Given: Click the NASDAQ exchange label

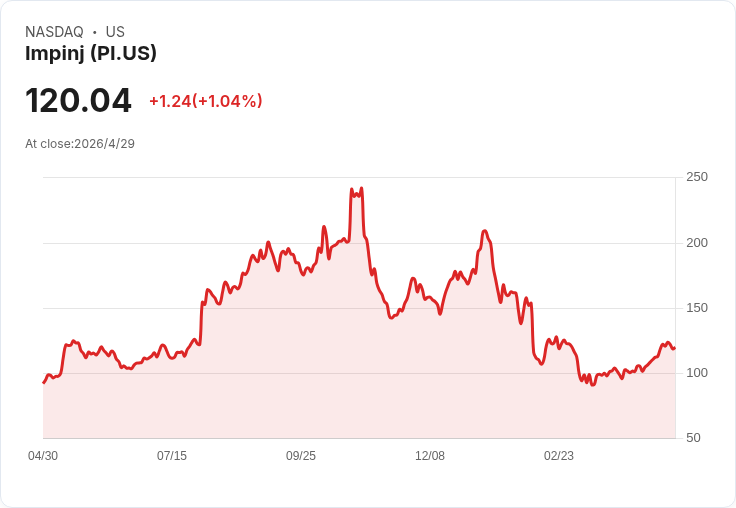Looking at the screenshot, I should click(x=54, y=32).
